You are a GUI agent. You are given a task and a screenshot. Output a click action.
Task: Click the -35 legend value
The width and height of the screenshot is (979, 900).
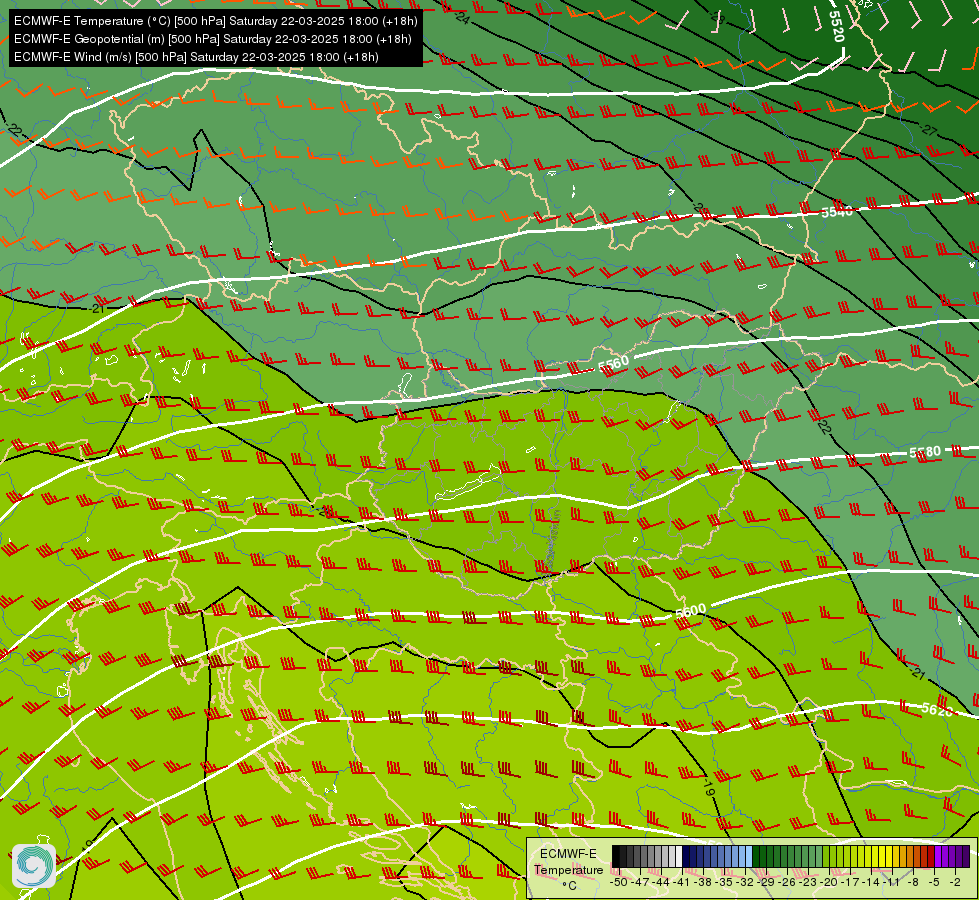(x=724, y=882)
